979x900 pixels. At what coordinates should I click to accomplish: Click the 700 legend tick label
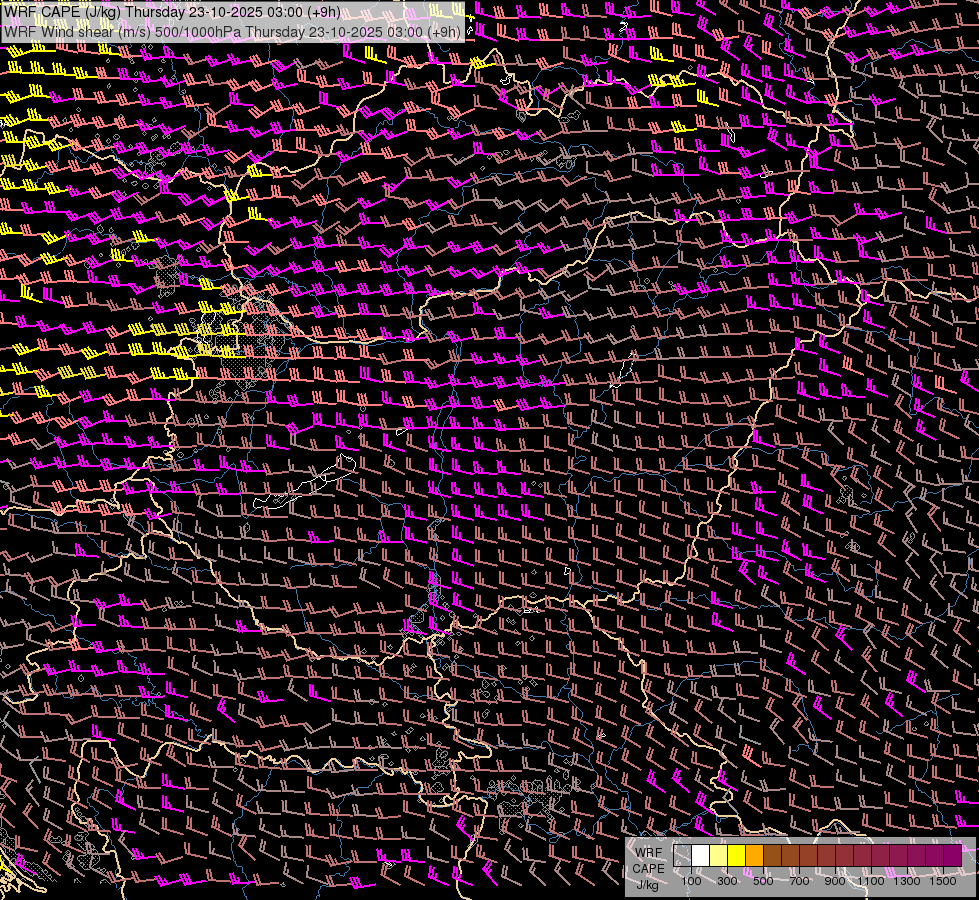(799, 881)
